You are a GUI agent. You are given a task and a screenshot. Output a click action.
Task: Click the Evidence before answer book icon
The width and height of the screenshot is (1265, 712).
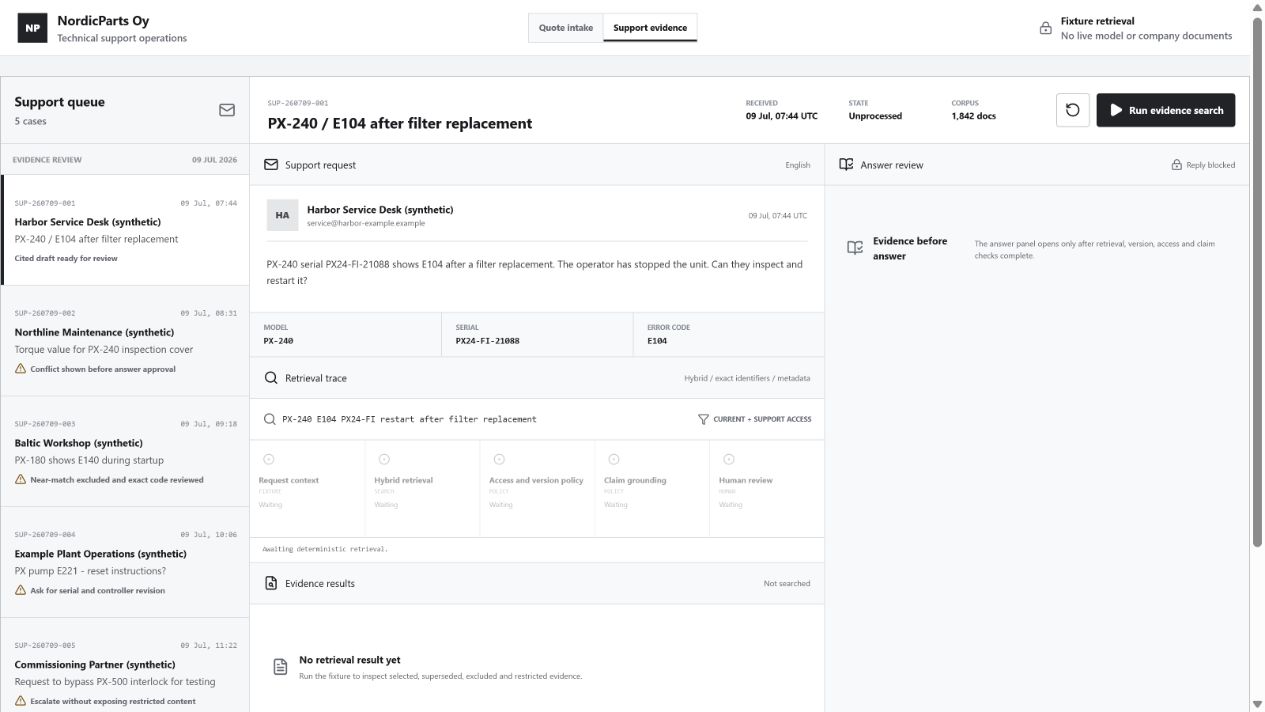coord(855,248)
